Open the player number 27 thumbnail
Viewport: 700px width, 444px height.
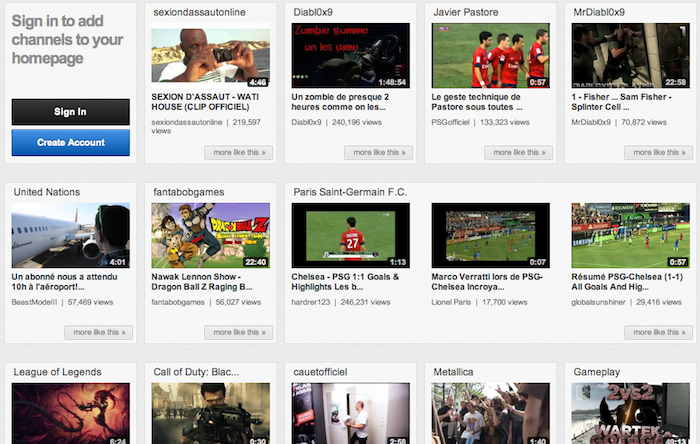(x=350, y=235)
